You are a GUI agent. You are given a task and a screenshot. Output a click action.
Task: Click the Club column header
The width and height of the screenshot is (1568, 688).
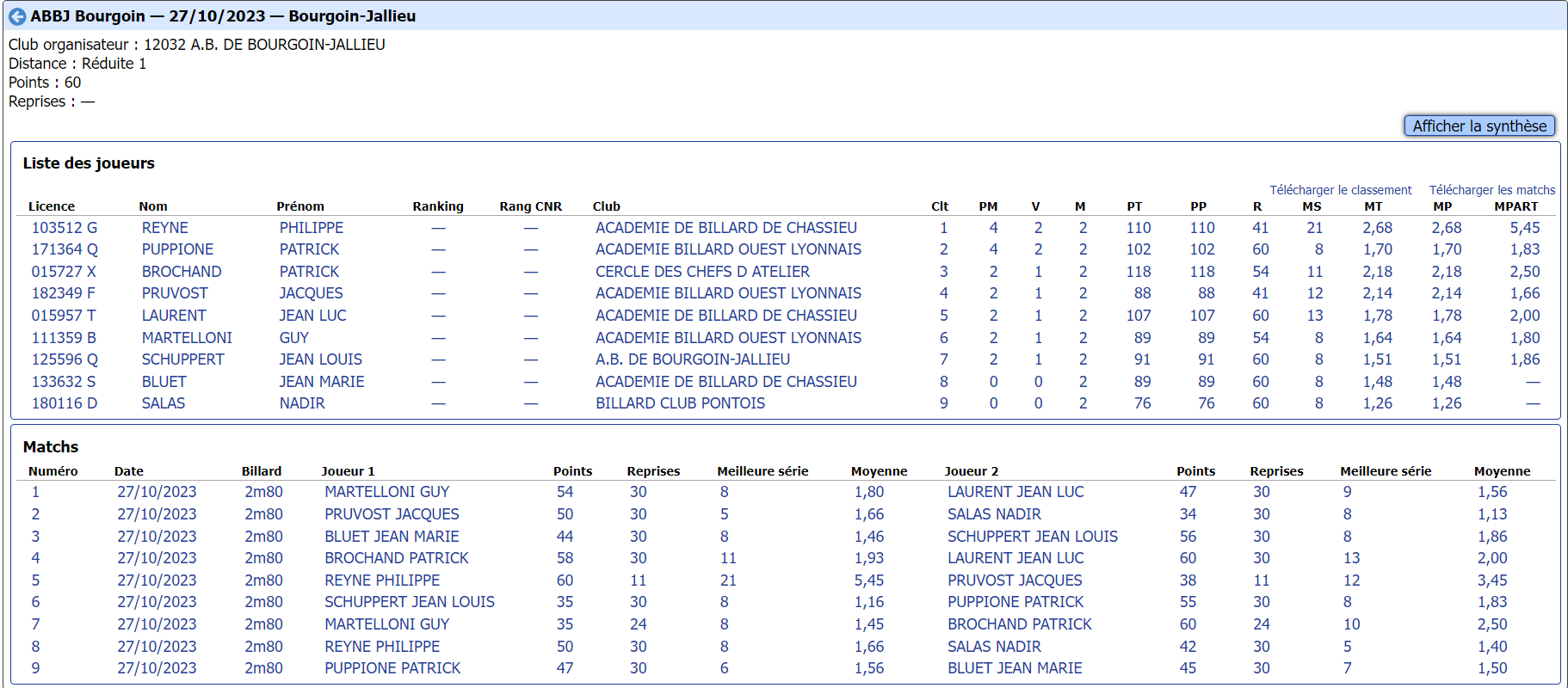click(x=607, y=206)
